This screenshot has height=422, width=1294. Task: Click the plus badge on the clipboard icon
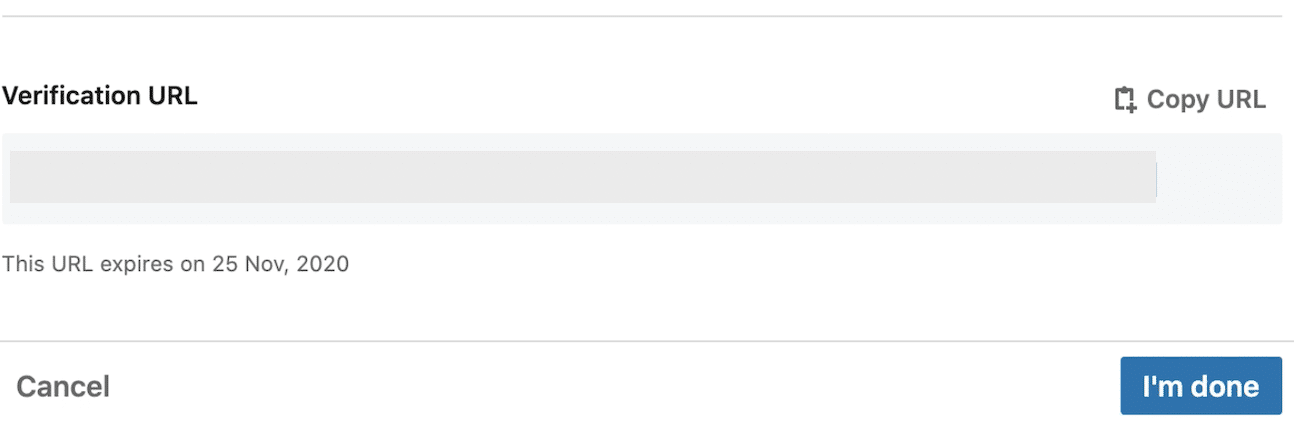[1132, 107]
